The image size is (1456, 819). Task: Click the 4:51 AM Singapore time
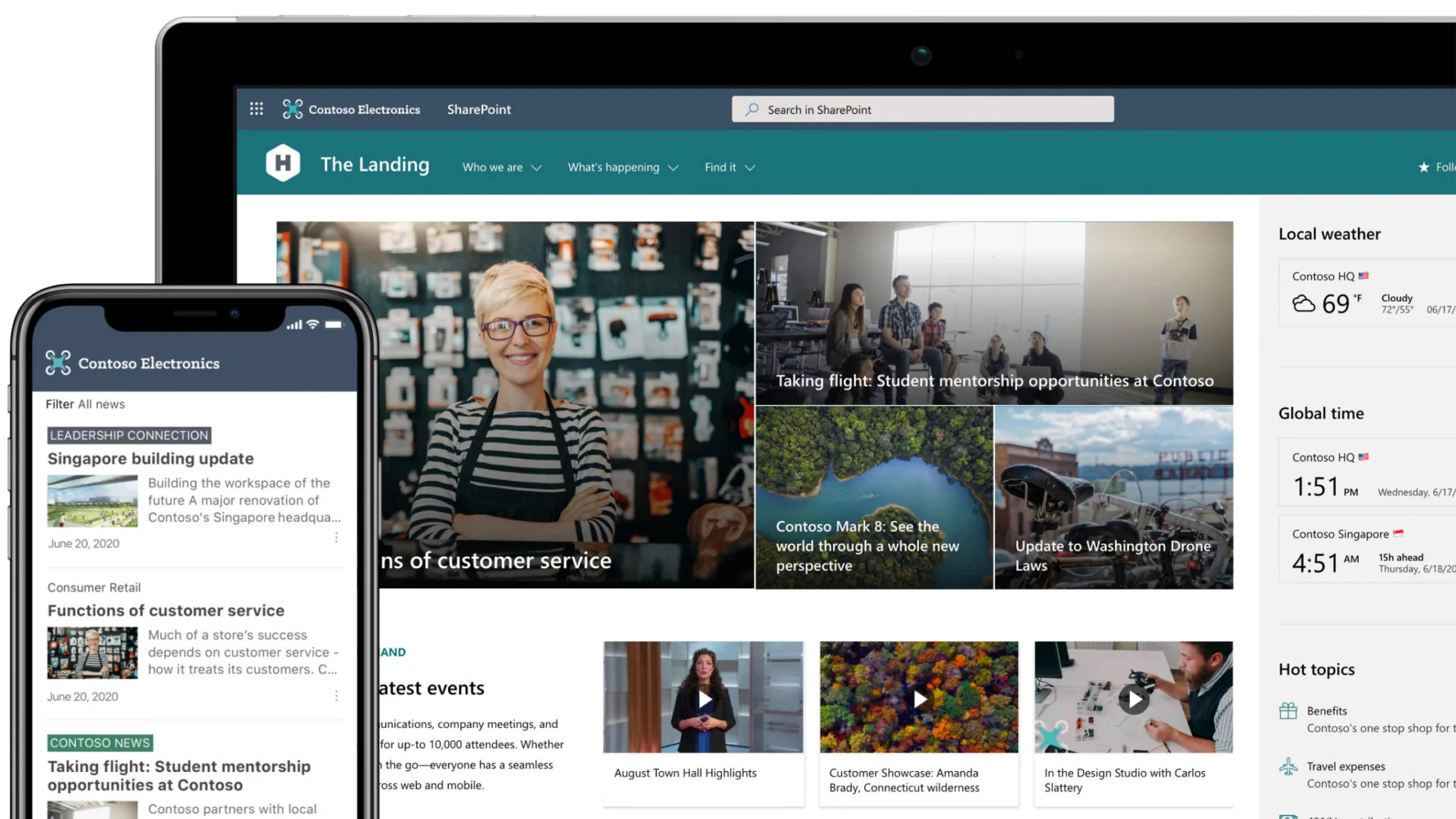(x=1326, y=563)
